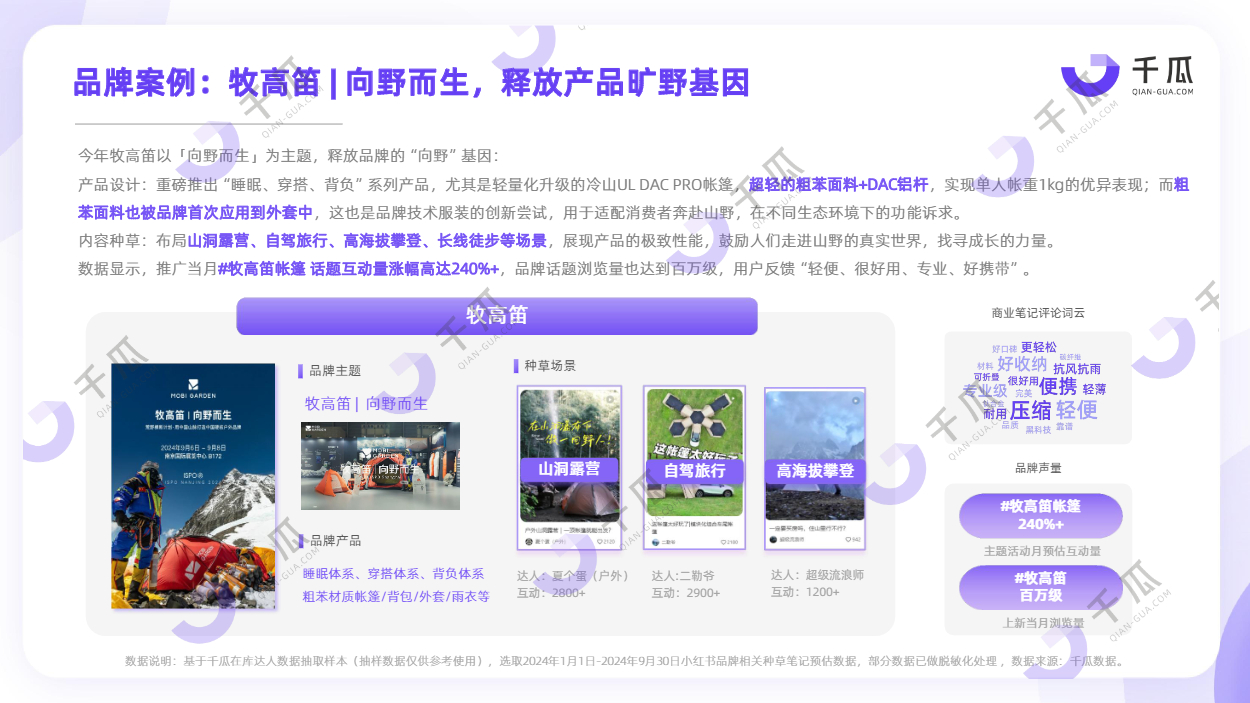Click the purple 牧高笛 banner
The image size is (1250, 703).
497,316
